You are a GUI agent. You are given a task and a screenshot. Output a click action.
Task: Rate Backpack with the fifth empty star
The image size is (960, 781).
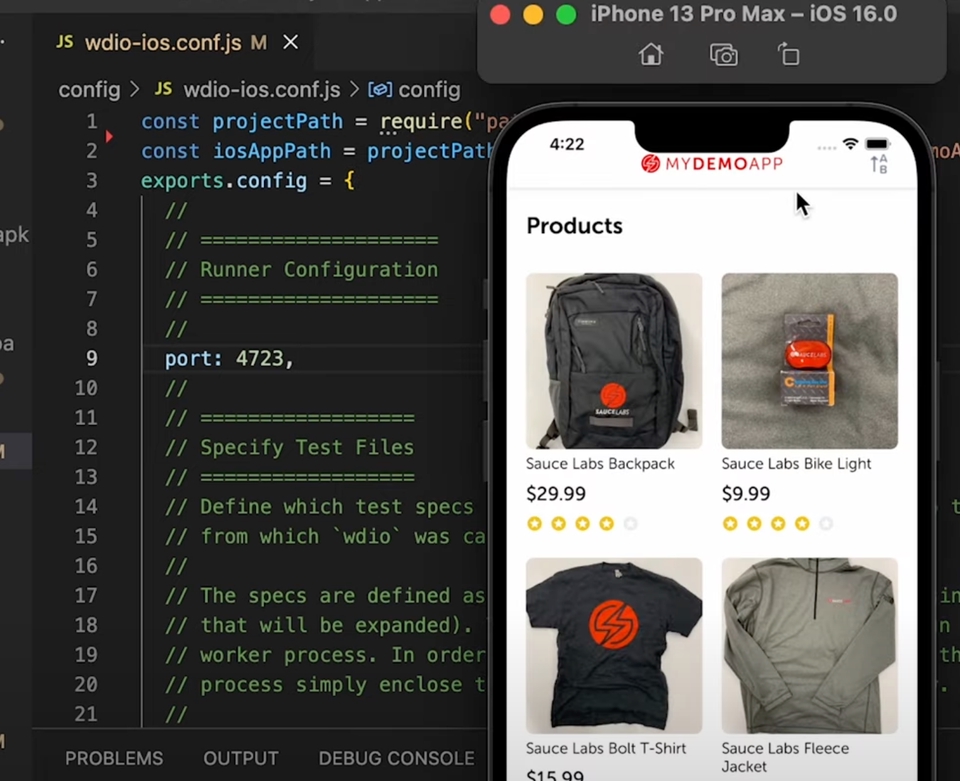[631, 523]
